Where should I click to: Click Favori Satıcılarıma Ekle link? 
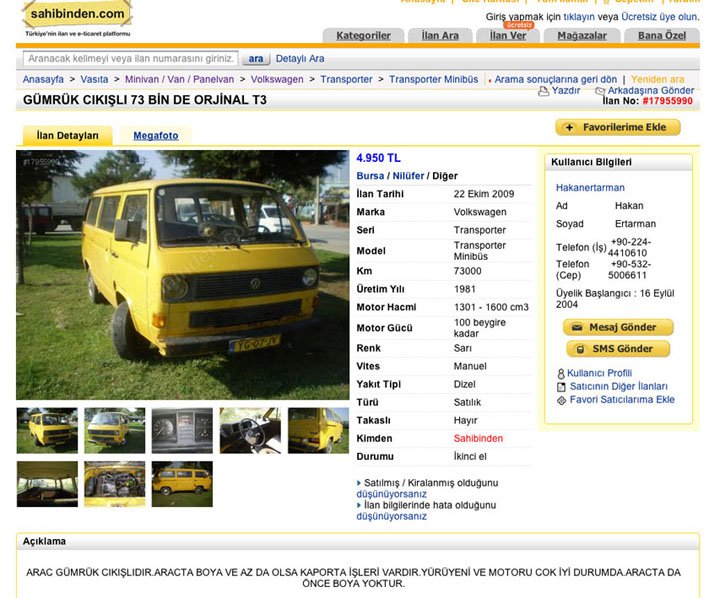pos(622,400)
